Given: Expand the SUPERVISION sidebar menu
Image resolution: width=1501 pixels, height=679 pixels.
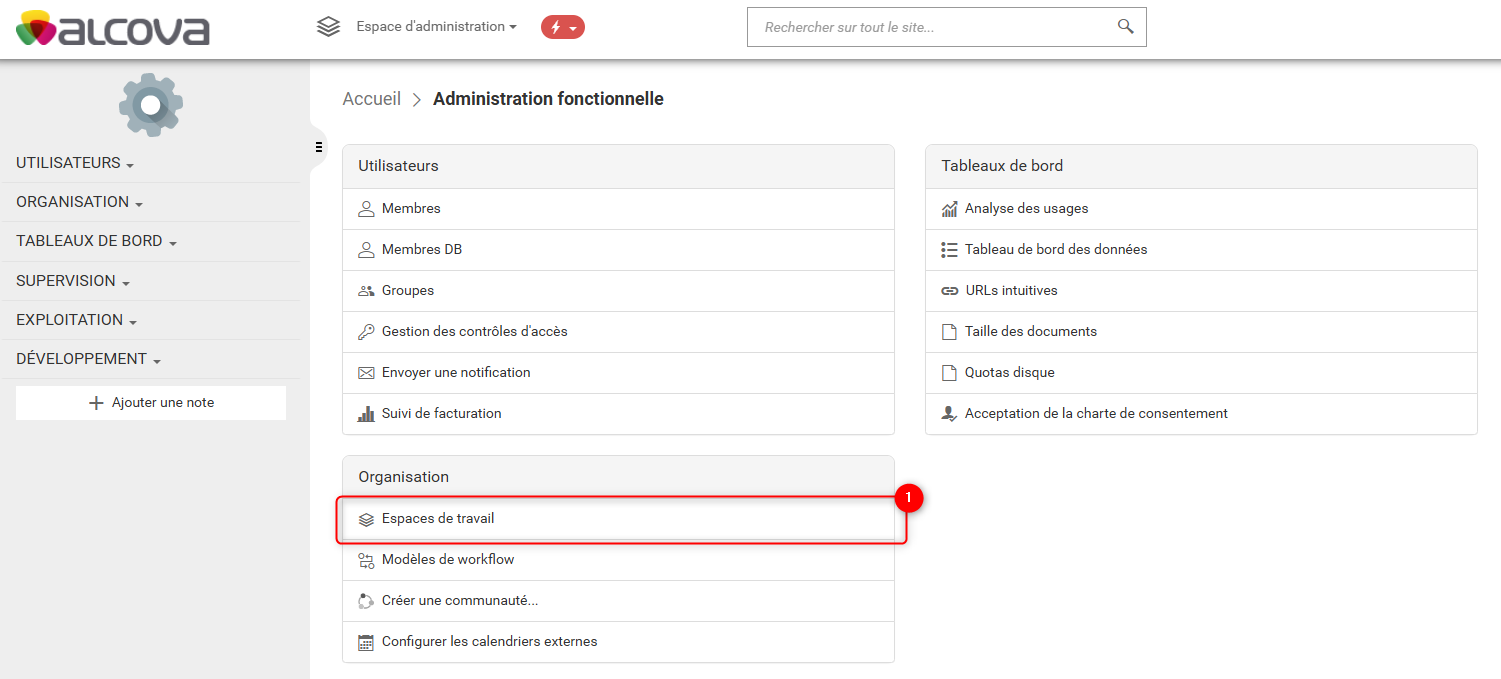Looking at the screenshot, I should pyautogui.click(x=73, y=281).
